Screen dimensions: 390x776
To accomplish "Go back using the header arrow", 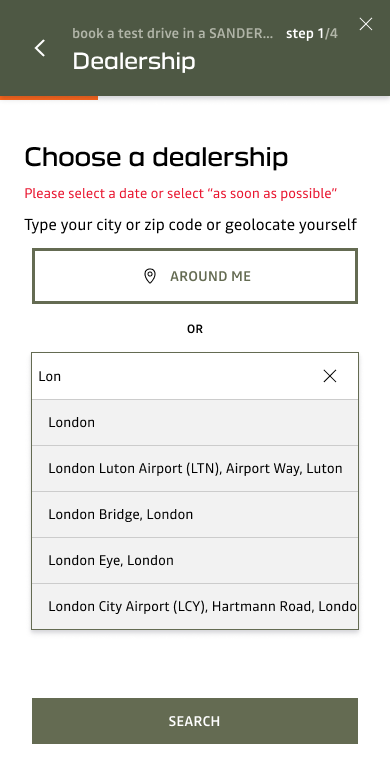I will click(40, 48).
